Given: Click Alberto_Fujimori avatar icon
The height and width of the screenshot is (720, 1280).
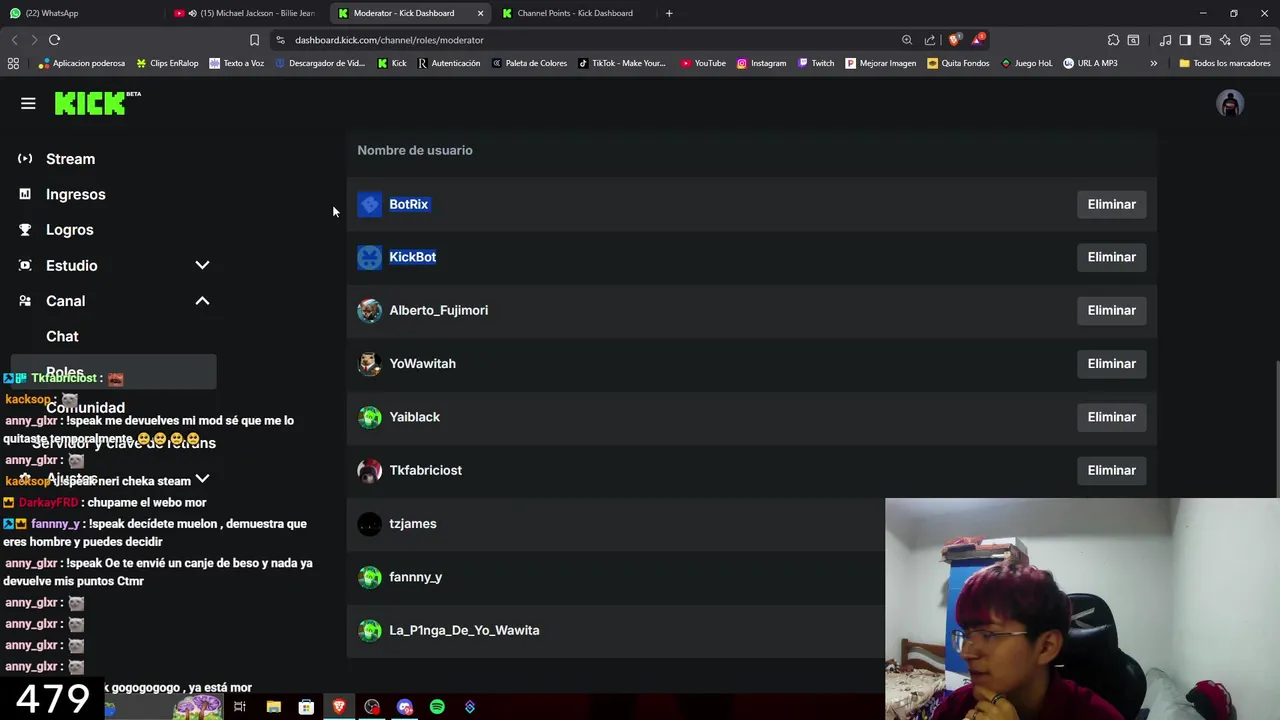Looking at the screenshot, I should (x=370, y=310).
